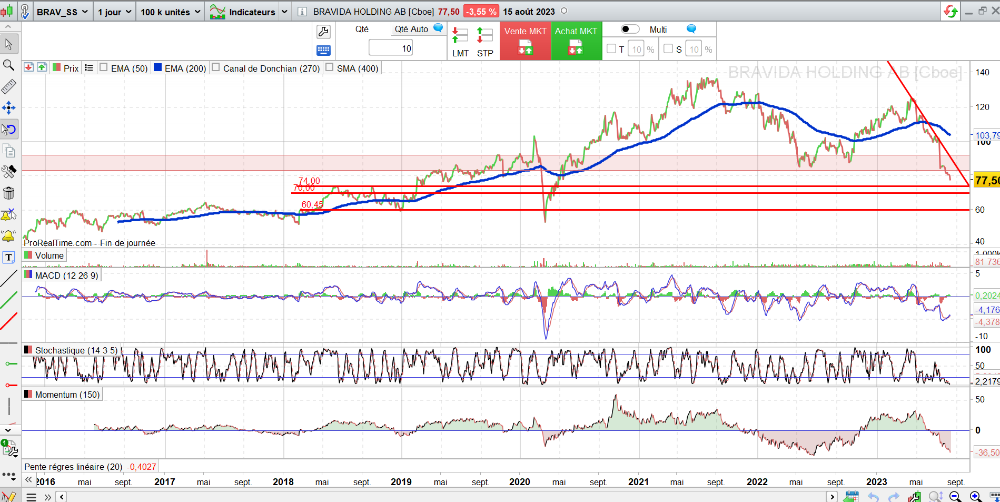Screen dimensions: 1000x502
Task: Click the red-green refresh arrows icon
Action: (x=947, y=12)
